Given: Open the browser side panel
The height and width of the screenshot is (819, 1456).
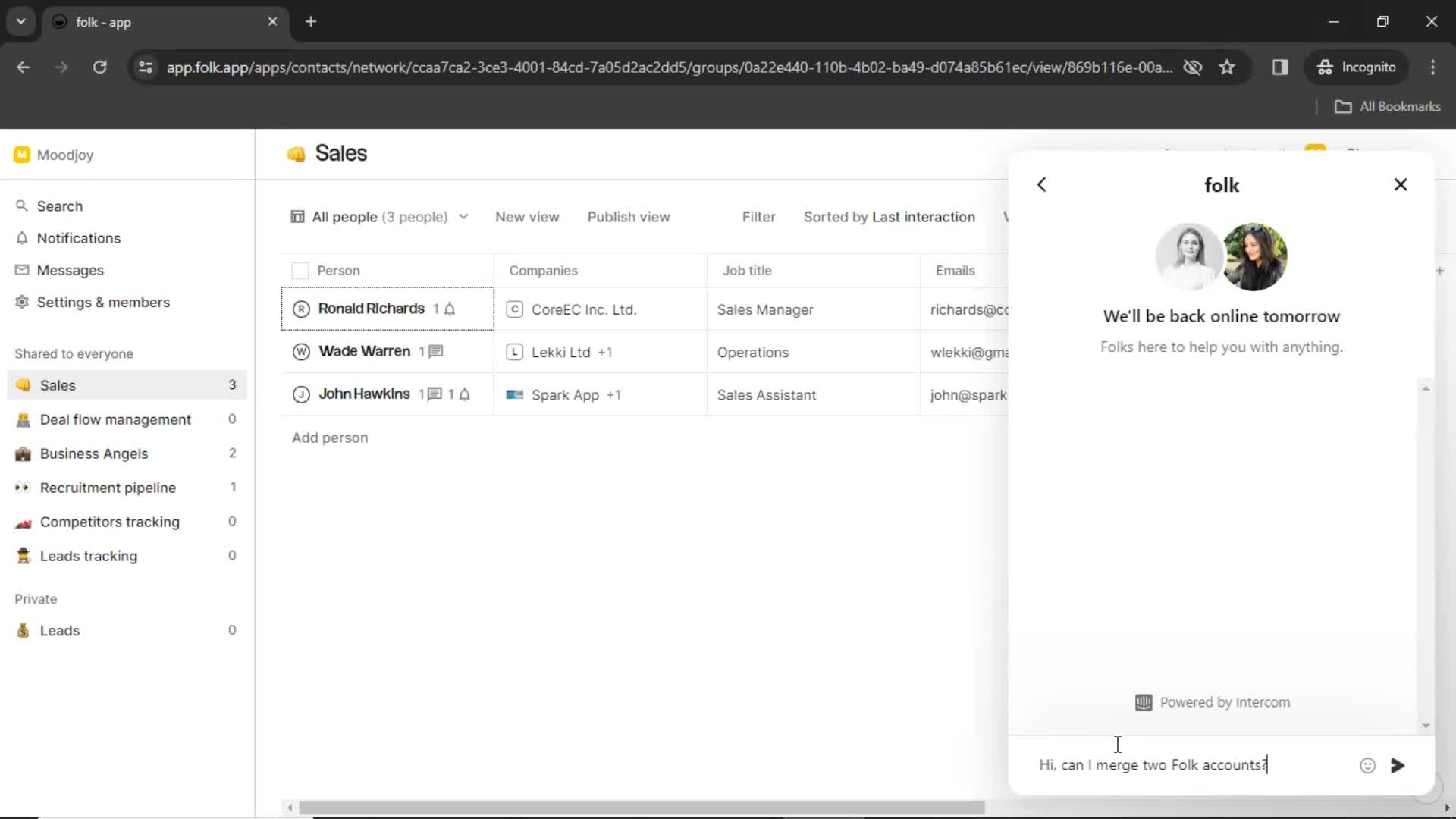Looking at the screenshot, I should pyautogui.click(x=1280, y=67).
